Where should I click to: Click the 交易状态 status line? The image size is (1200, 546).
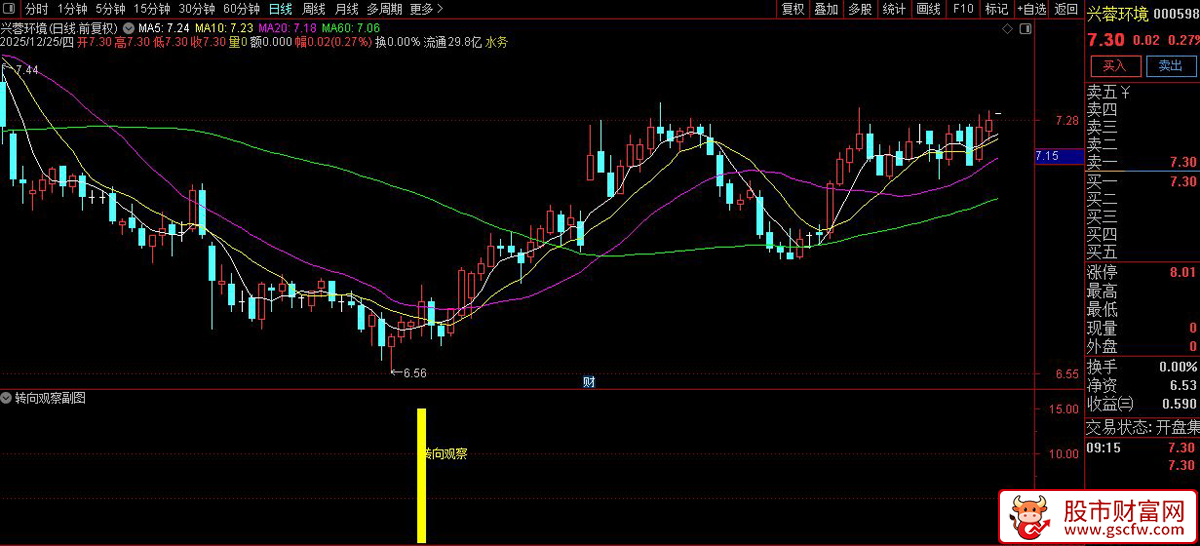1143,427
